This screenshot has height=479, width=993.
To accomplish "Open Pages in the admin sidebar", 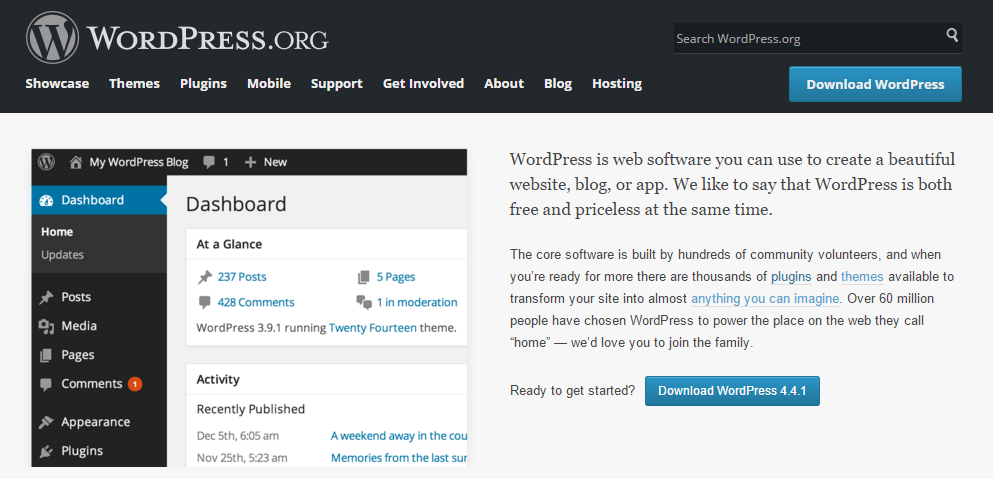I will tap(78, 355).
